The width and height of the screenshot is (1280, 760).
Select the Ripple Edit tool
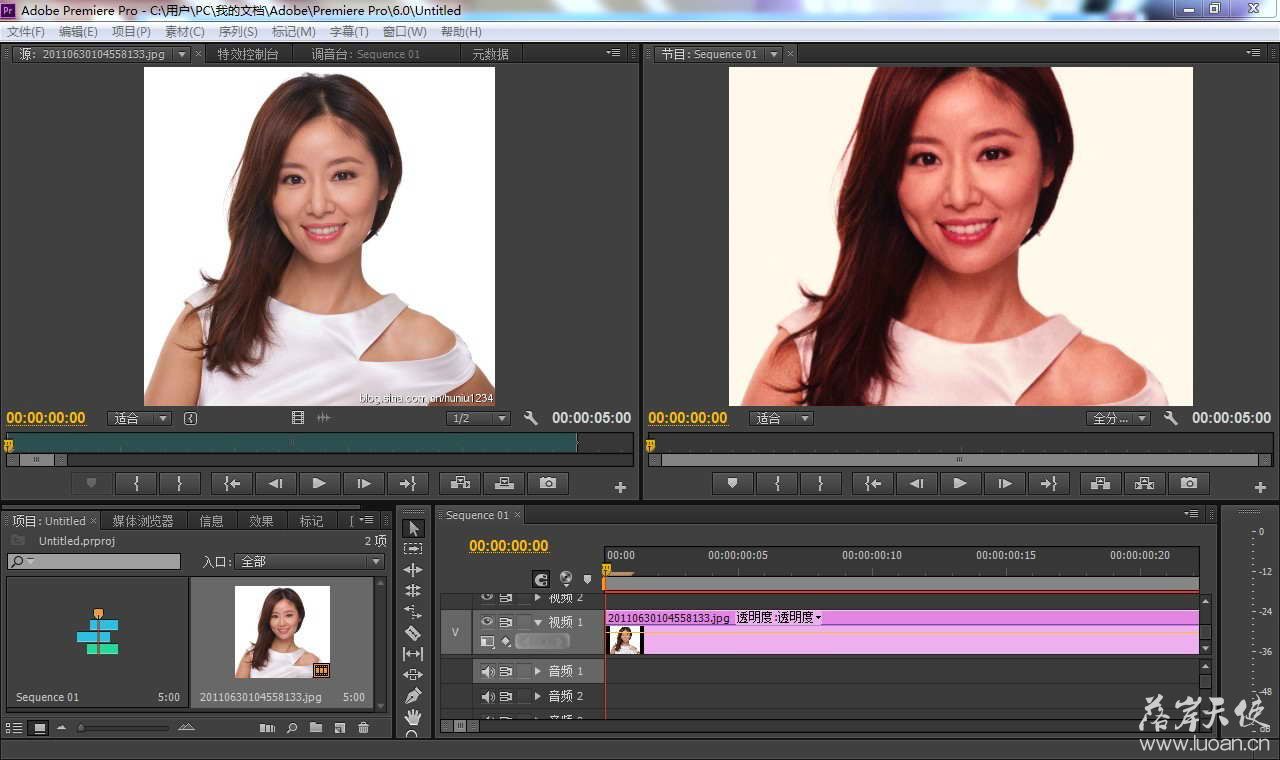coord(413,570)
